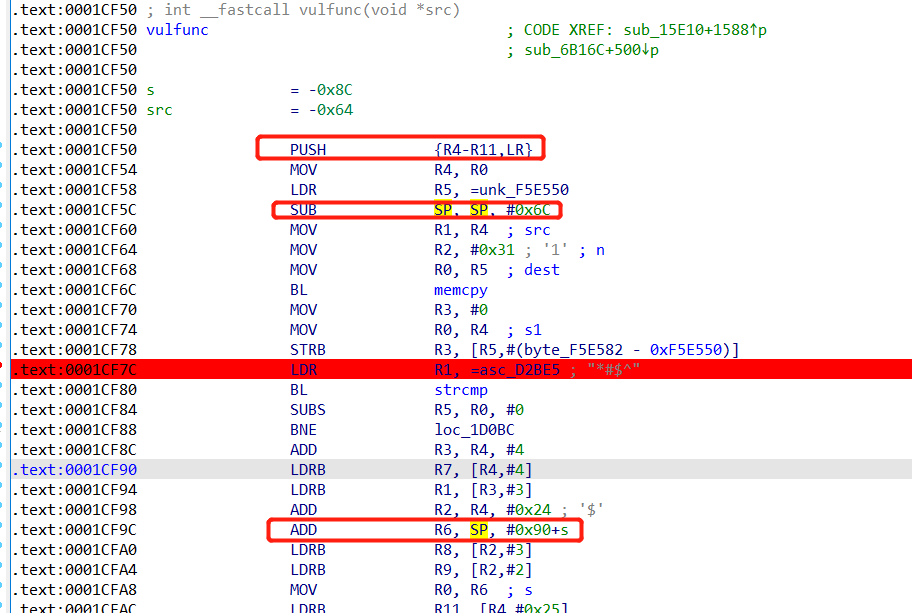Click the red breakpoint line at 0001CF7C
The image size is (912, 613).
(x=460, y=370)
